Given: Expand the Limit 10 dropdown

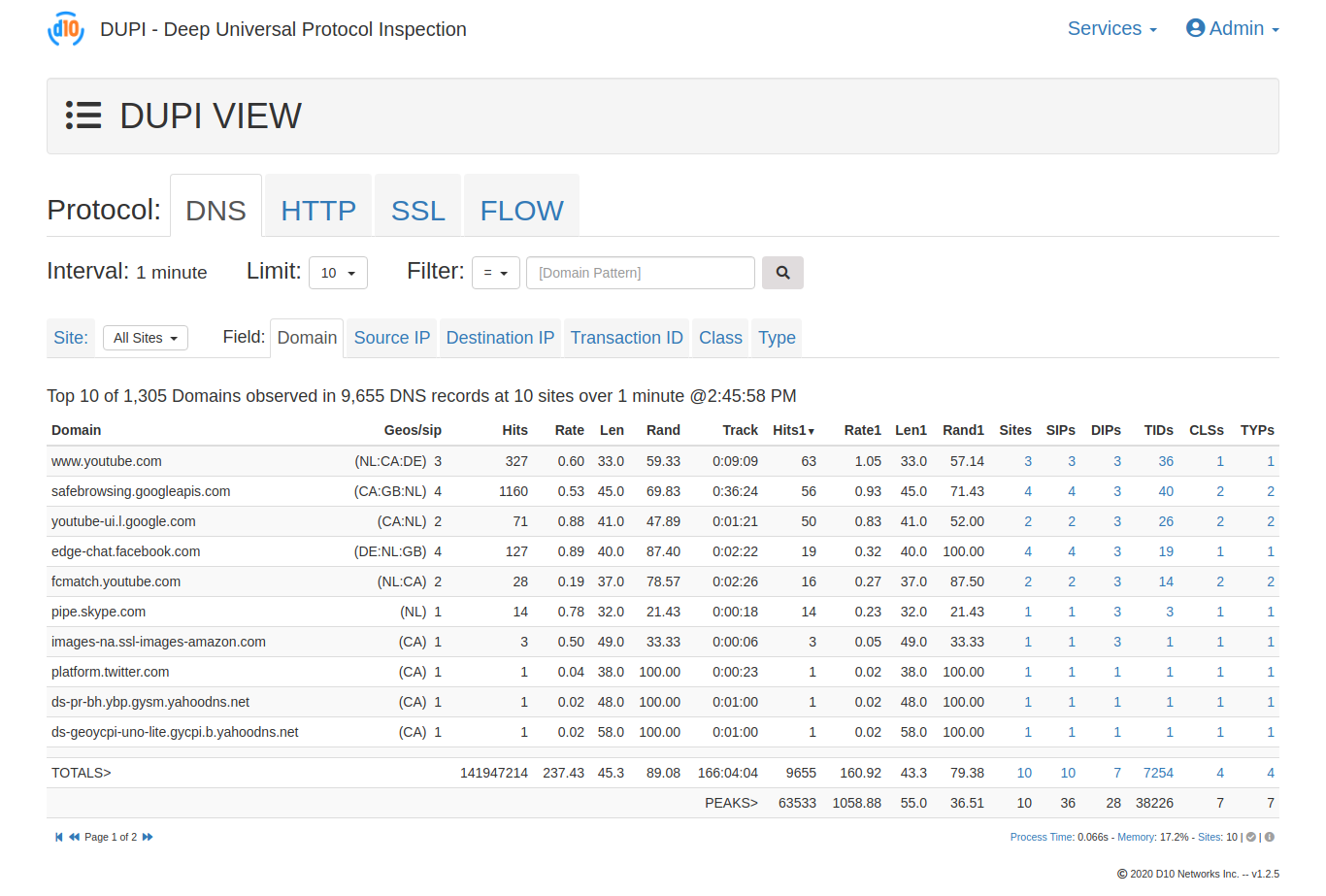Looking at the screenshot, I should click(x=338, y=273).
